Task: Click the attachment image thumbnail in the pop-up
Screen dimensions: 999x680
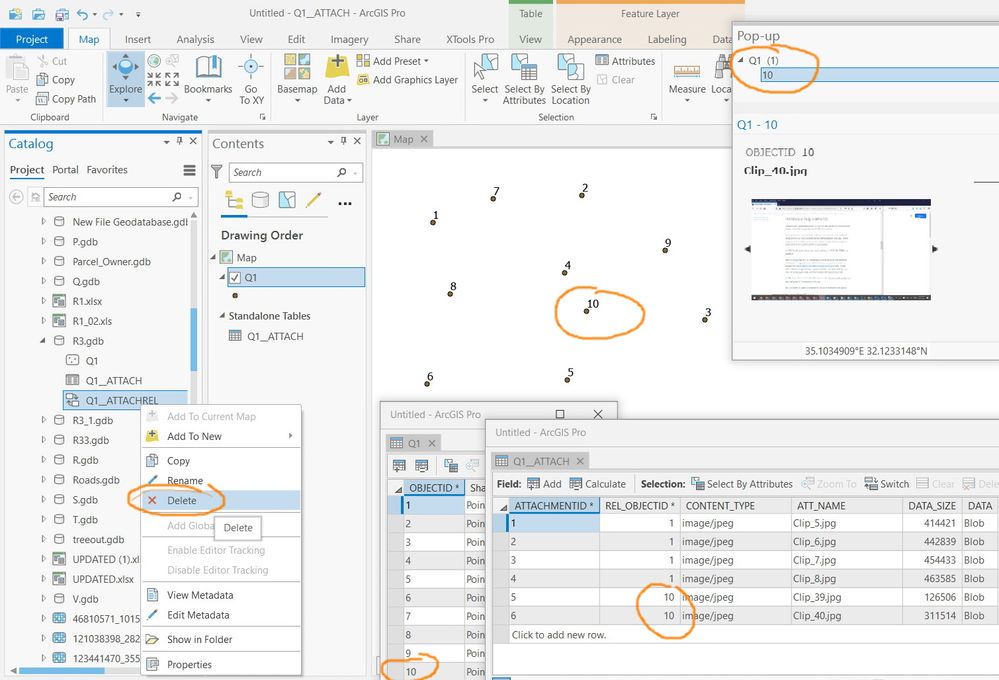Action: 841,250
